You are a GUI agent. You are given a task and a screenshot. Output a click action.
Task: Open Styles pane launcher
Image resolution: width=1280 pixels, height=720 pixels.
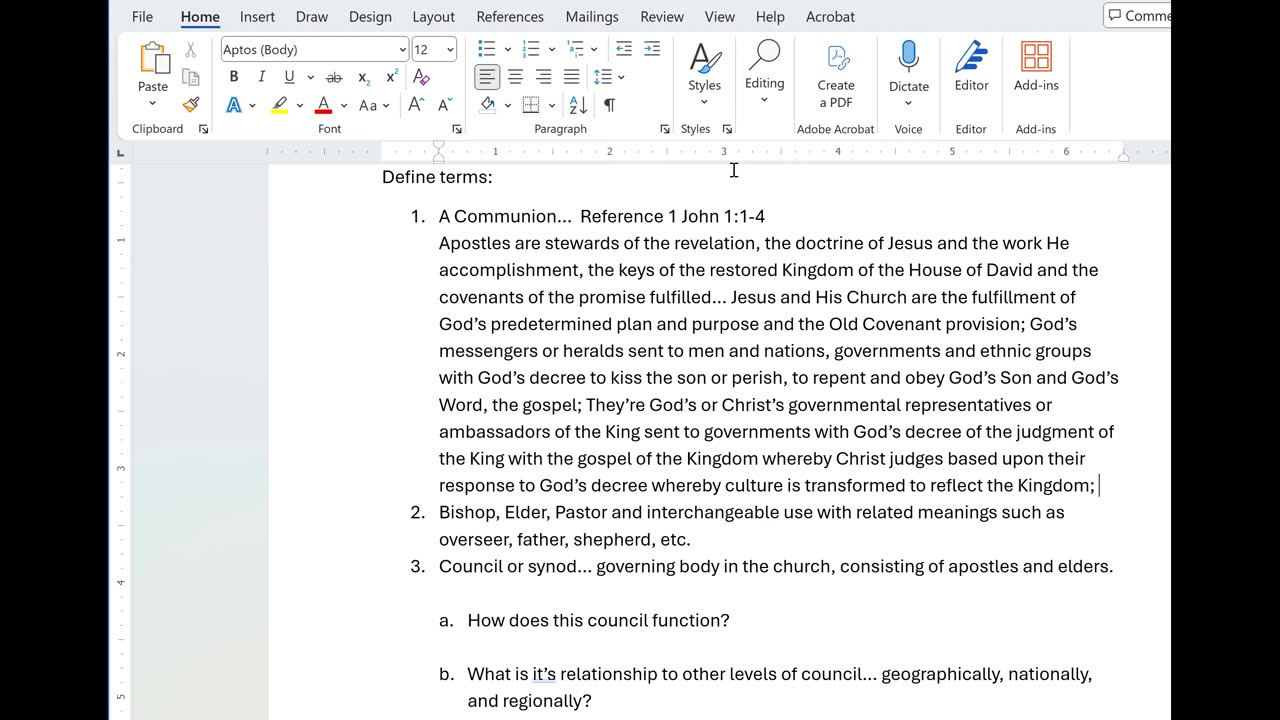point(727,129)
